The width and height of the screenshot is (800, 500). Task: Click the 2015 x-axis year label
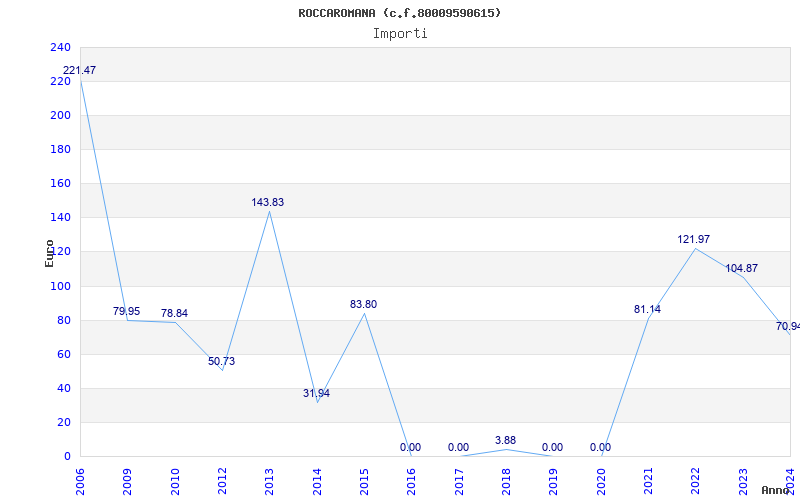pos(364,482)
